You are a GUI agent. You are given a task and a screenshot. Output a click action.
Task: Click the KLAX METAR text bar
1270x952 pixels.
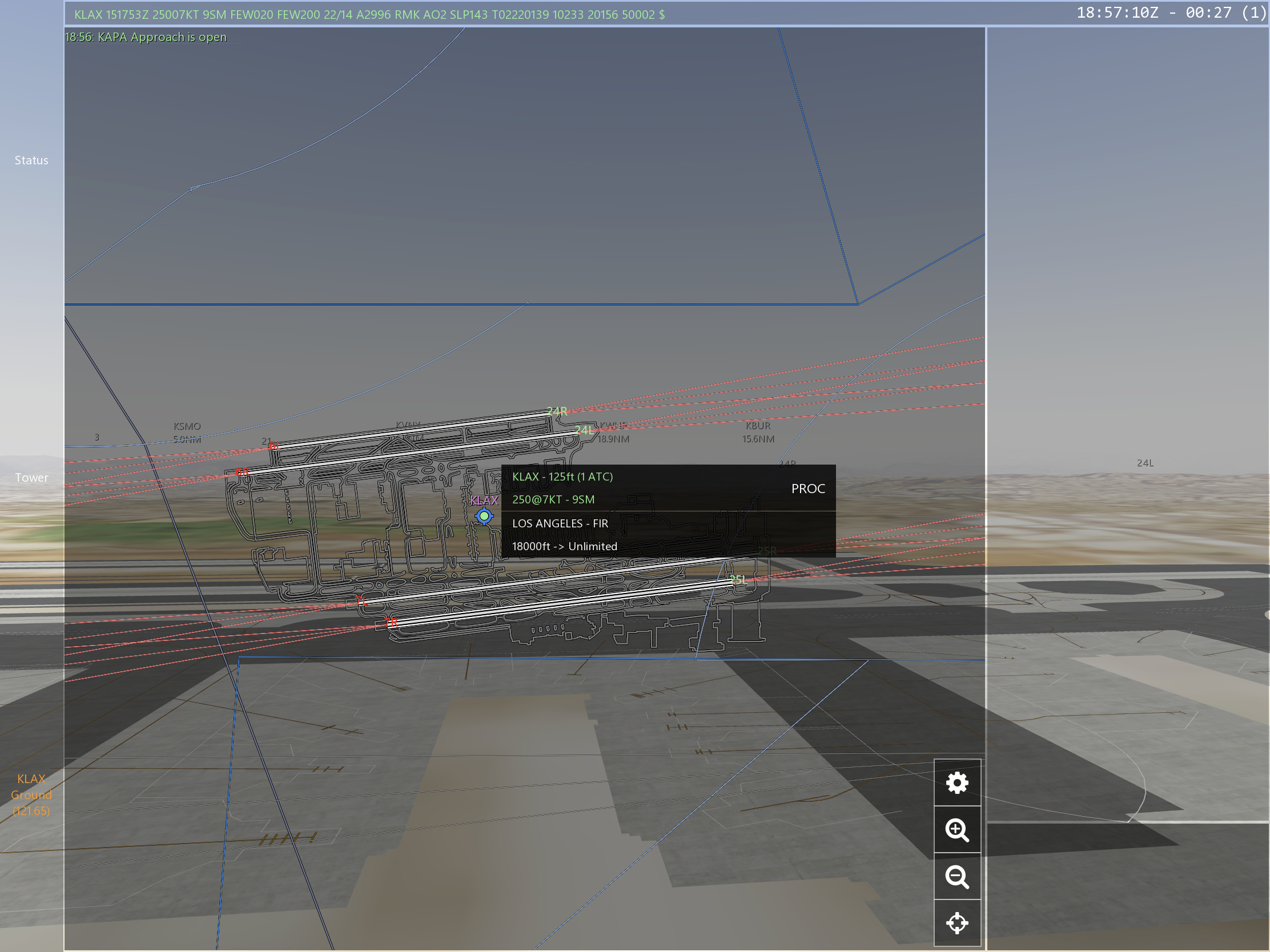point(369,14)
